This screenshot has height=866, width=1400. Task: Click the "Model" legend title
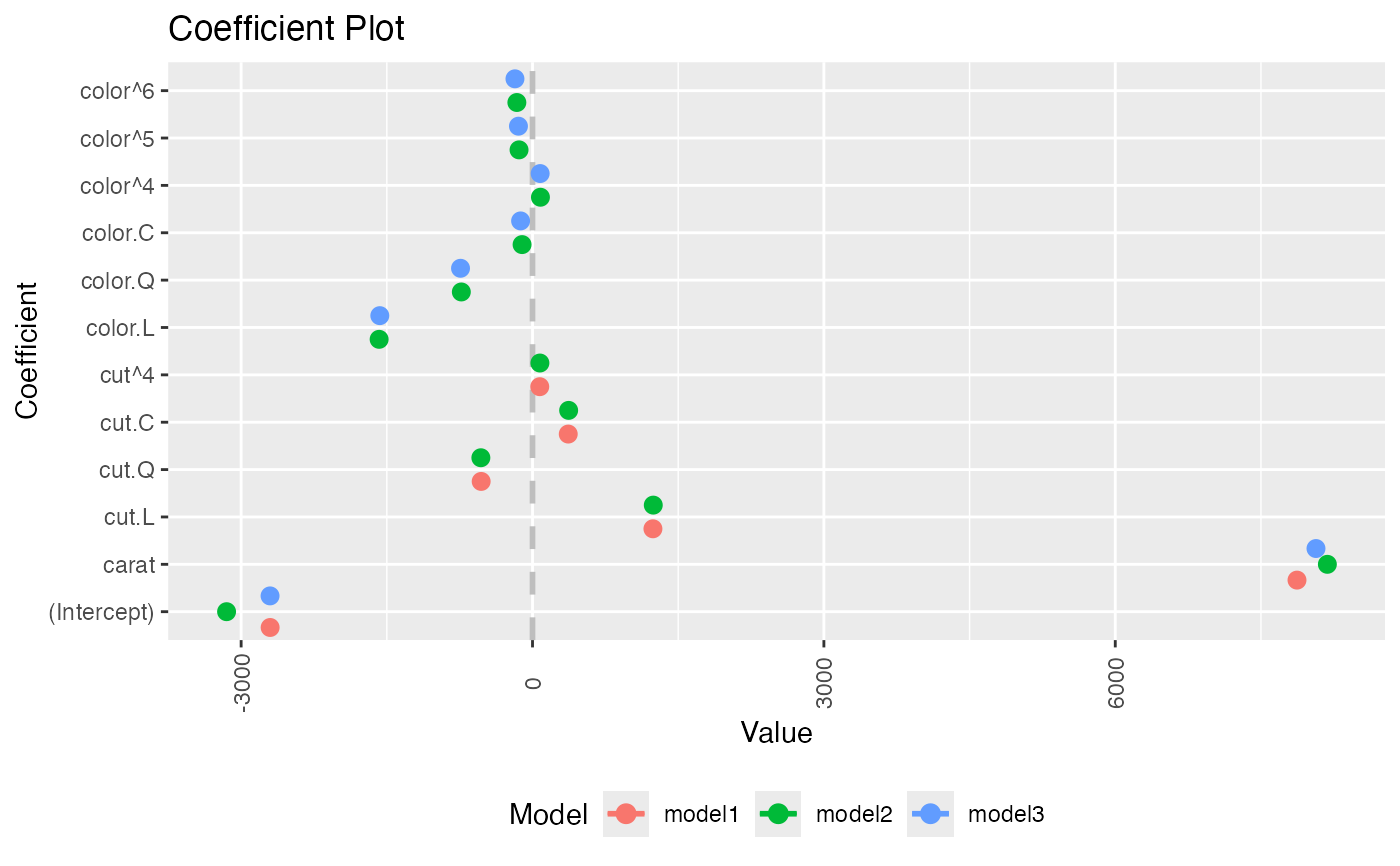548,815
